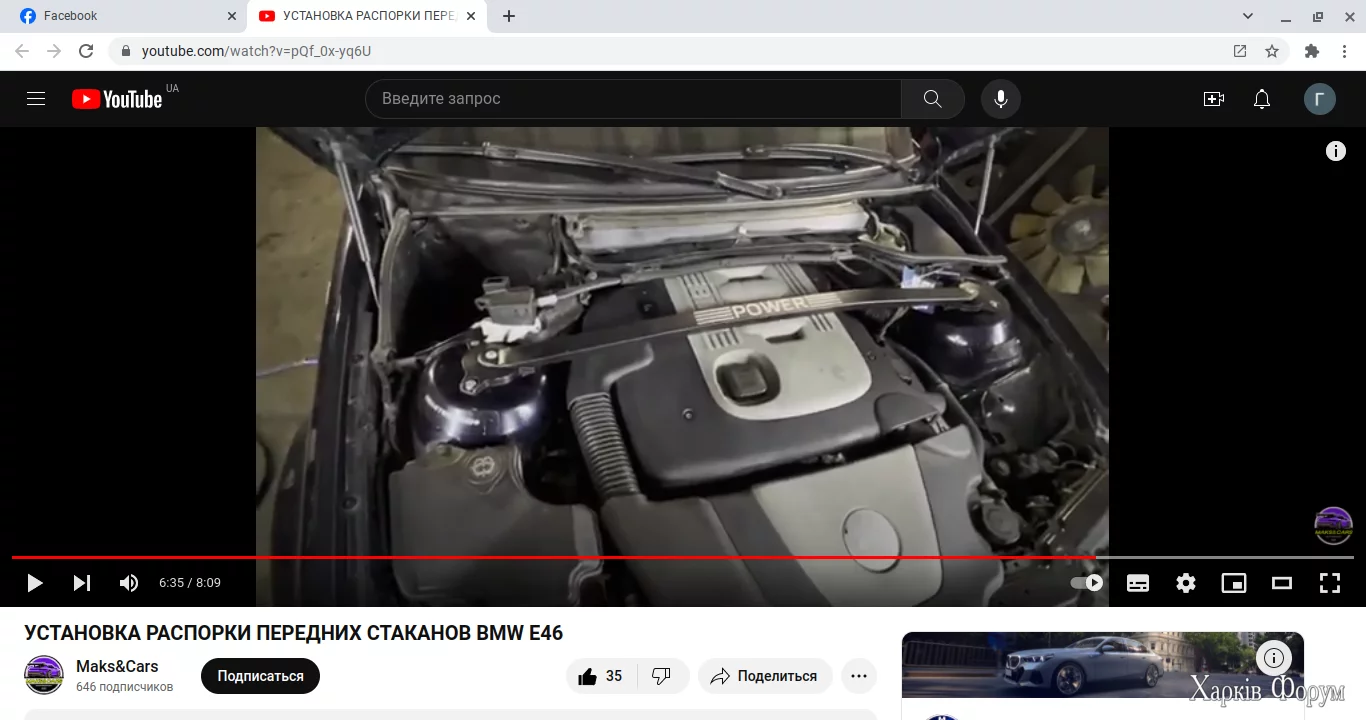
Task: Open a new browser tab
Action: (x=509, y=16)
